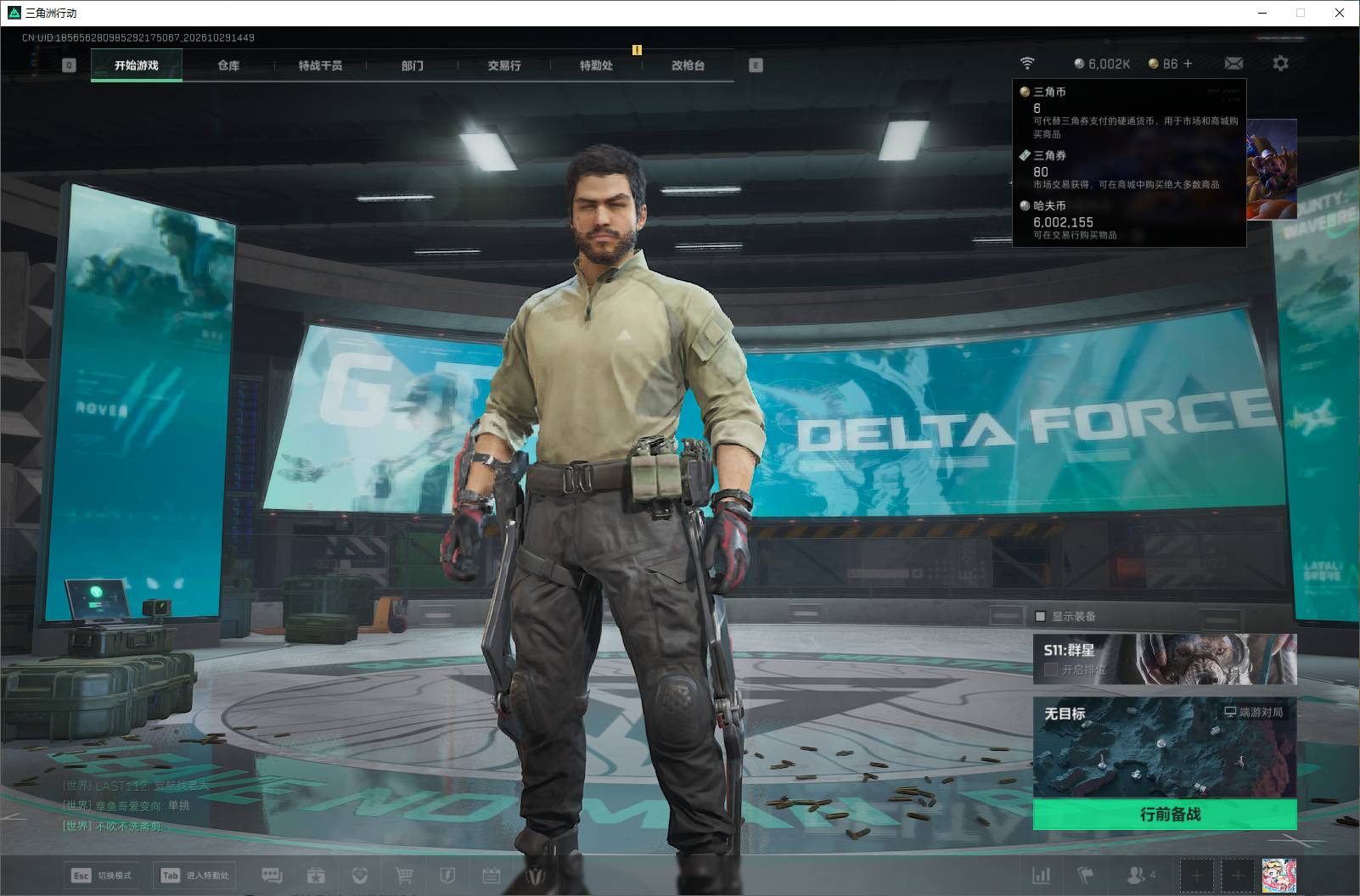Open the 特战干员 tab

point(320,65)
